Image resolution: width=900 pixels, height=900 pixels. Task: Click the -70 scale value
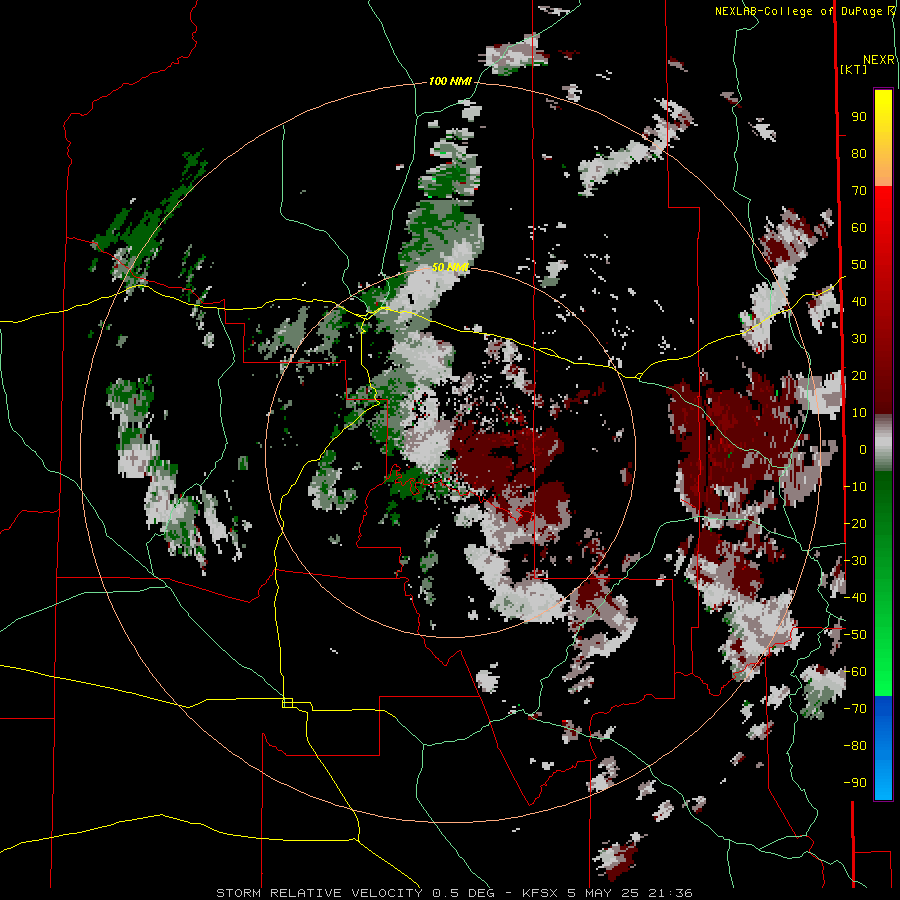click(x=855, y=709)
